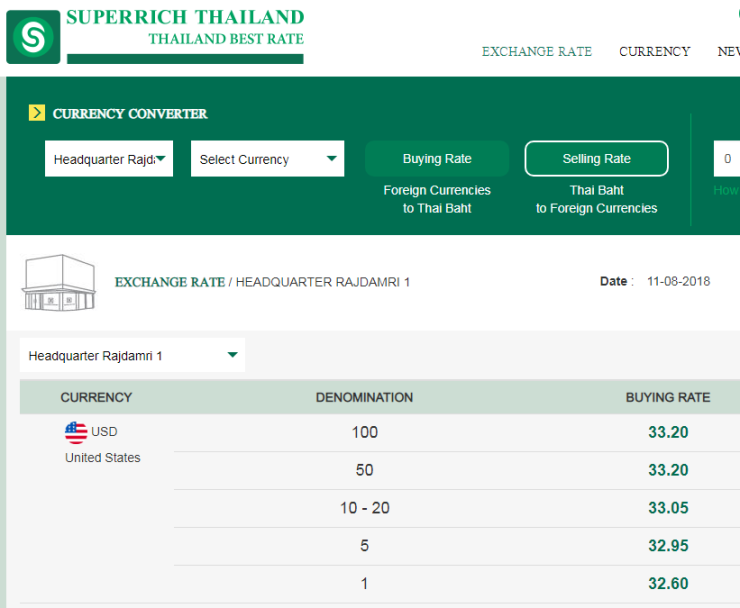
Task: Click the denomination 1 cell
Action: click(364, 583)
